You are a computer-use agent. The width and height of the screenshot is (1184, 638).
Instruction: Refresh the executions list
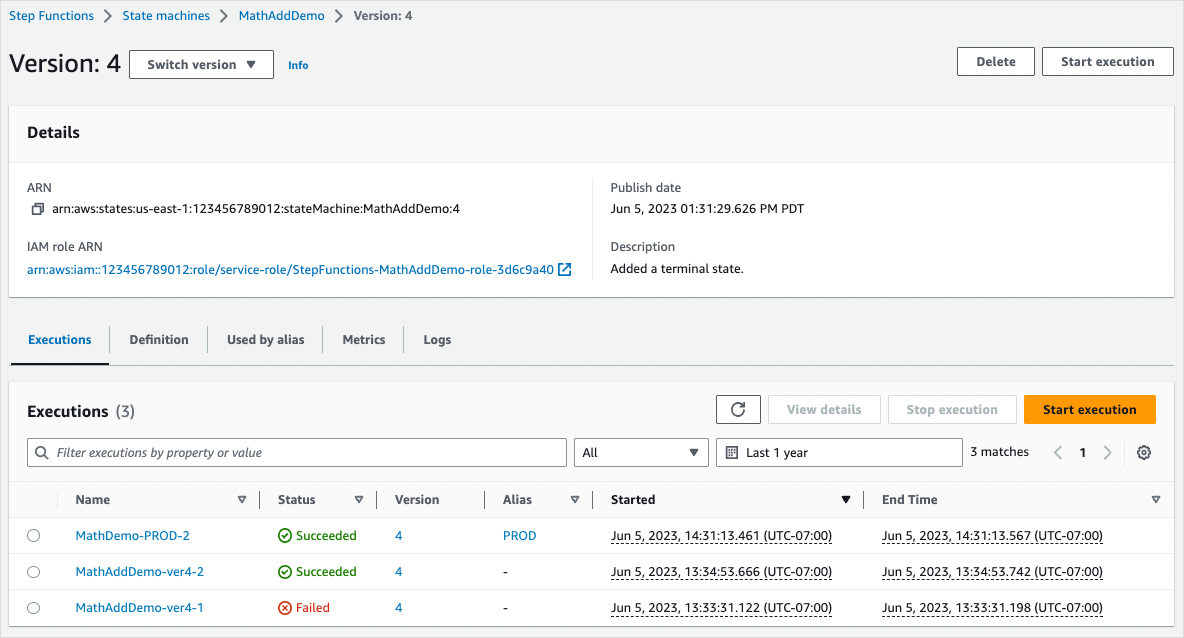pos(738,408)
